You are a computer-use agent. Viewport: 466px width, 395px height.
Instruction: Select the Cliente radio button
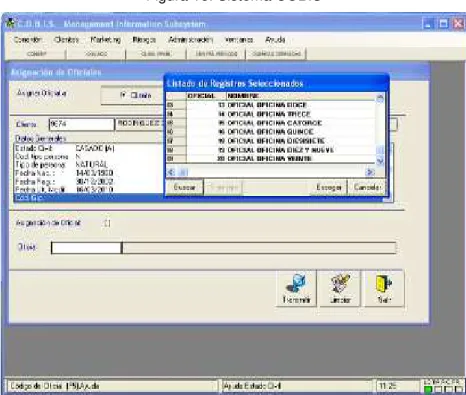(x=123, y=95)
